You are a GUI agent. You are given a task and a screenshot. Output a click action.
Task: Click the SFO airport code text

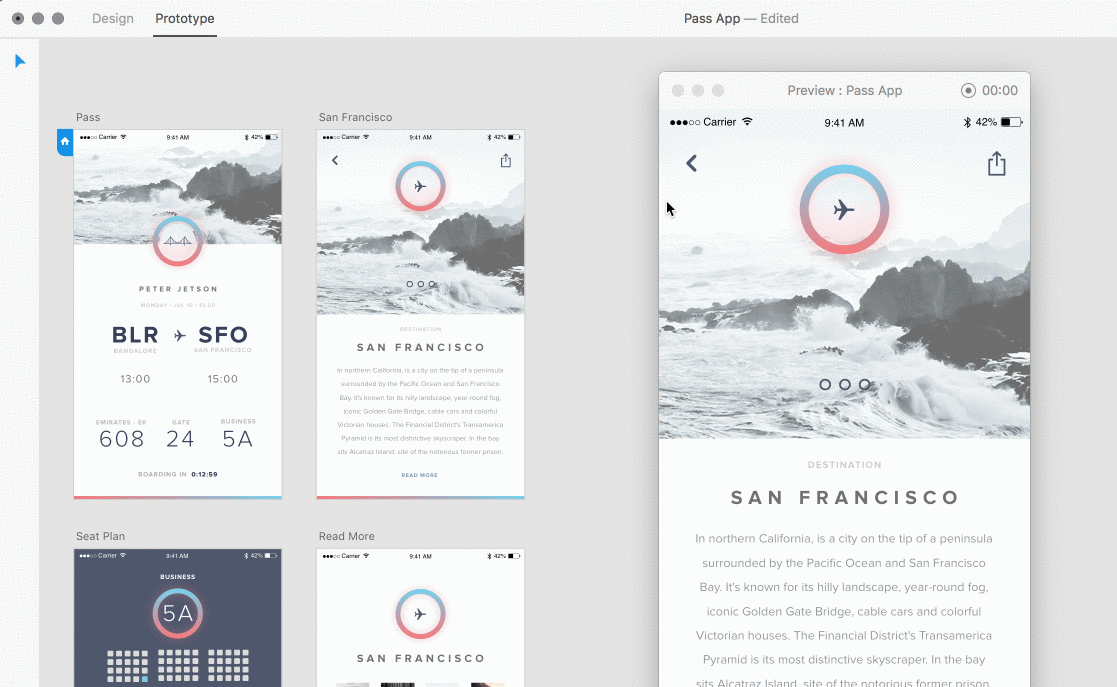[x=223, y=334]
